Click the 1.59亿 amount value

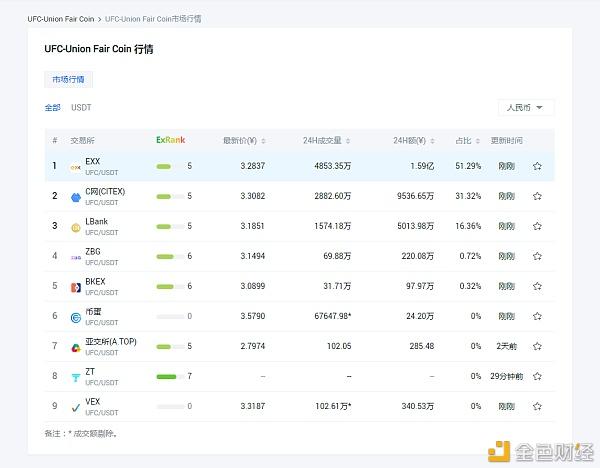click(x=422, y=166)
